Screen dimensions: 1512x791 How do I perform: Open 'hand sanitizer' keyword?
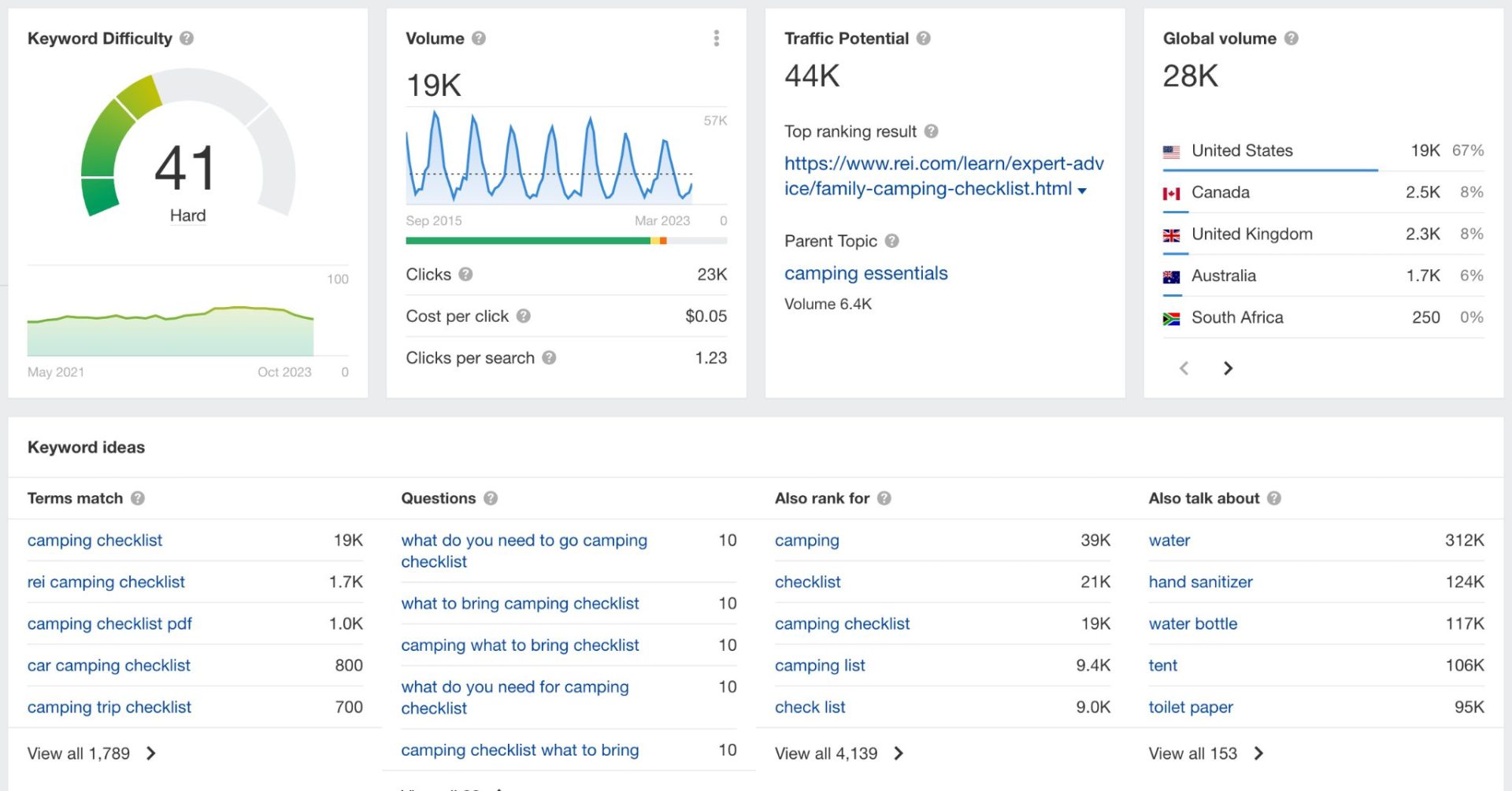click(1201, 582)
